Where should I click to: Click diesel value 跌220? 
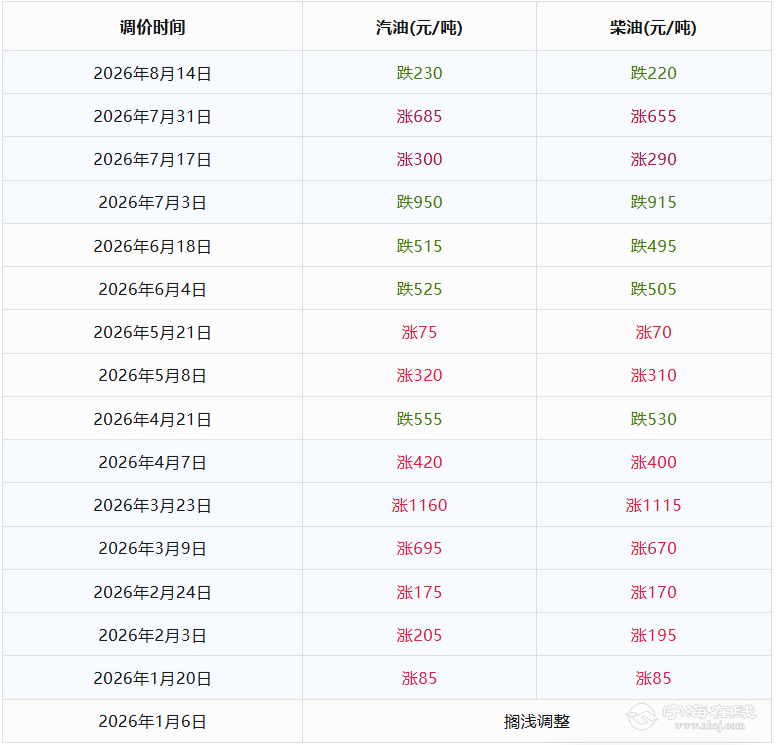(x=653, y=73)
